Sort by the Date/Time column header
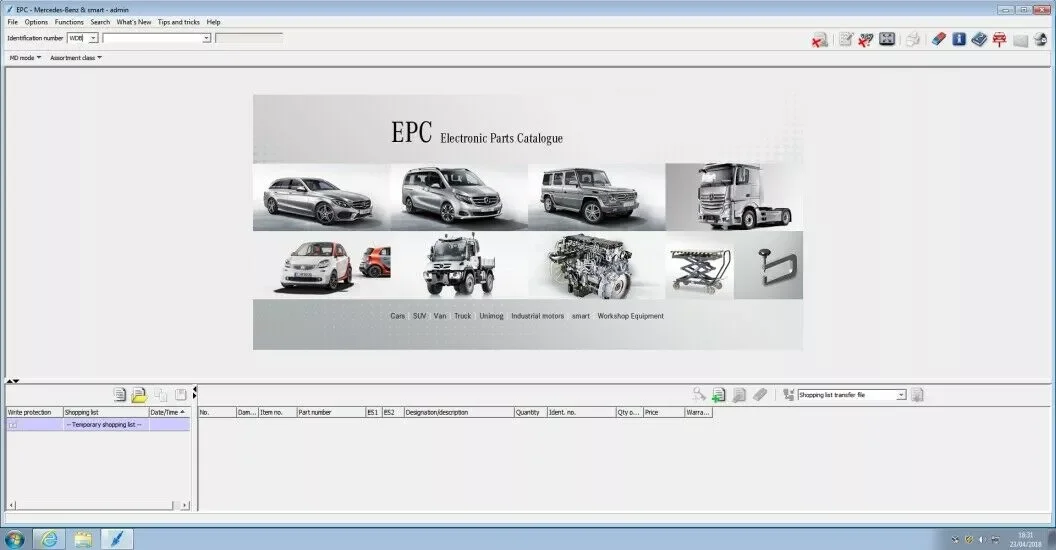The image size is (1056, 550). pos(169,412)
